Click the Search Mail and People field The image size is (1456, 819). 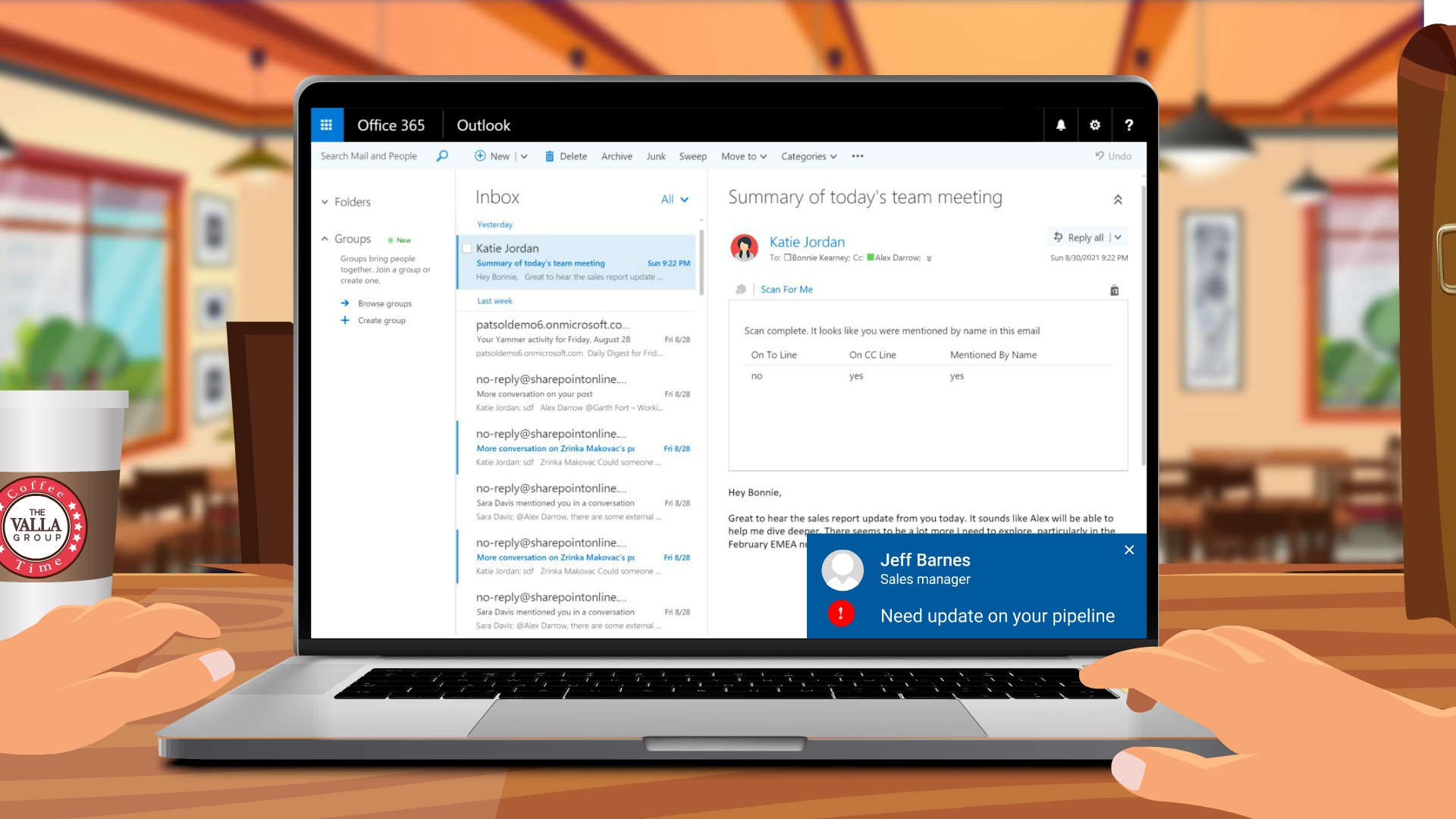pos(369,156)
